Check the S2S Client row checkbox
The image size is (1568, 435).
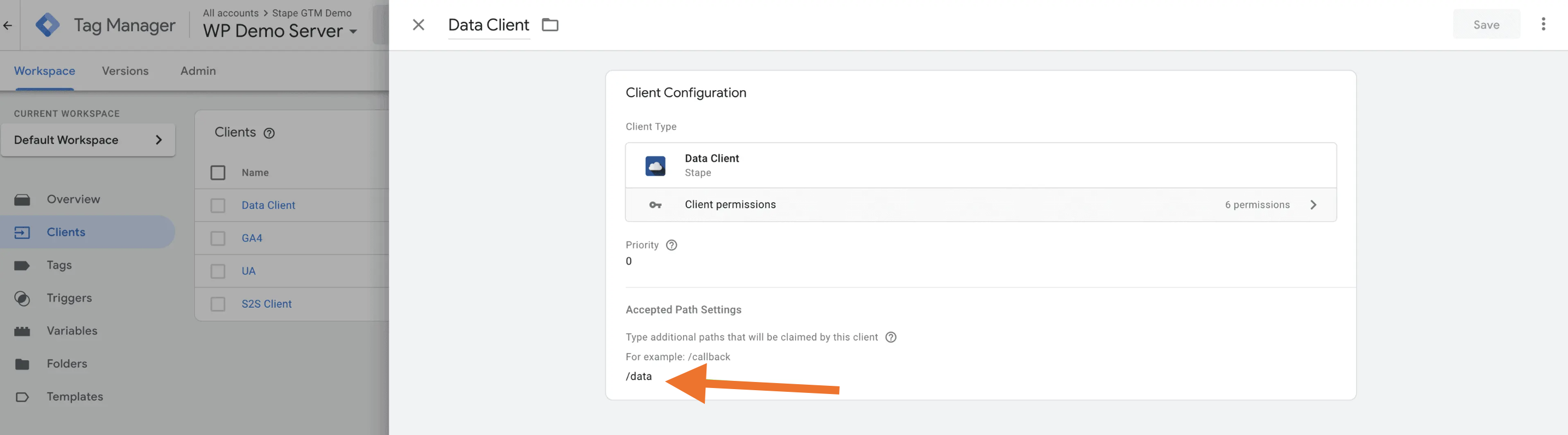tap(217, 304)
